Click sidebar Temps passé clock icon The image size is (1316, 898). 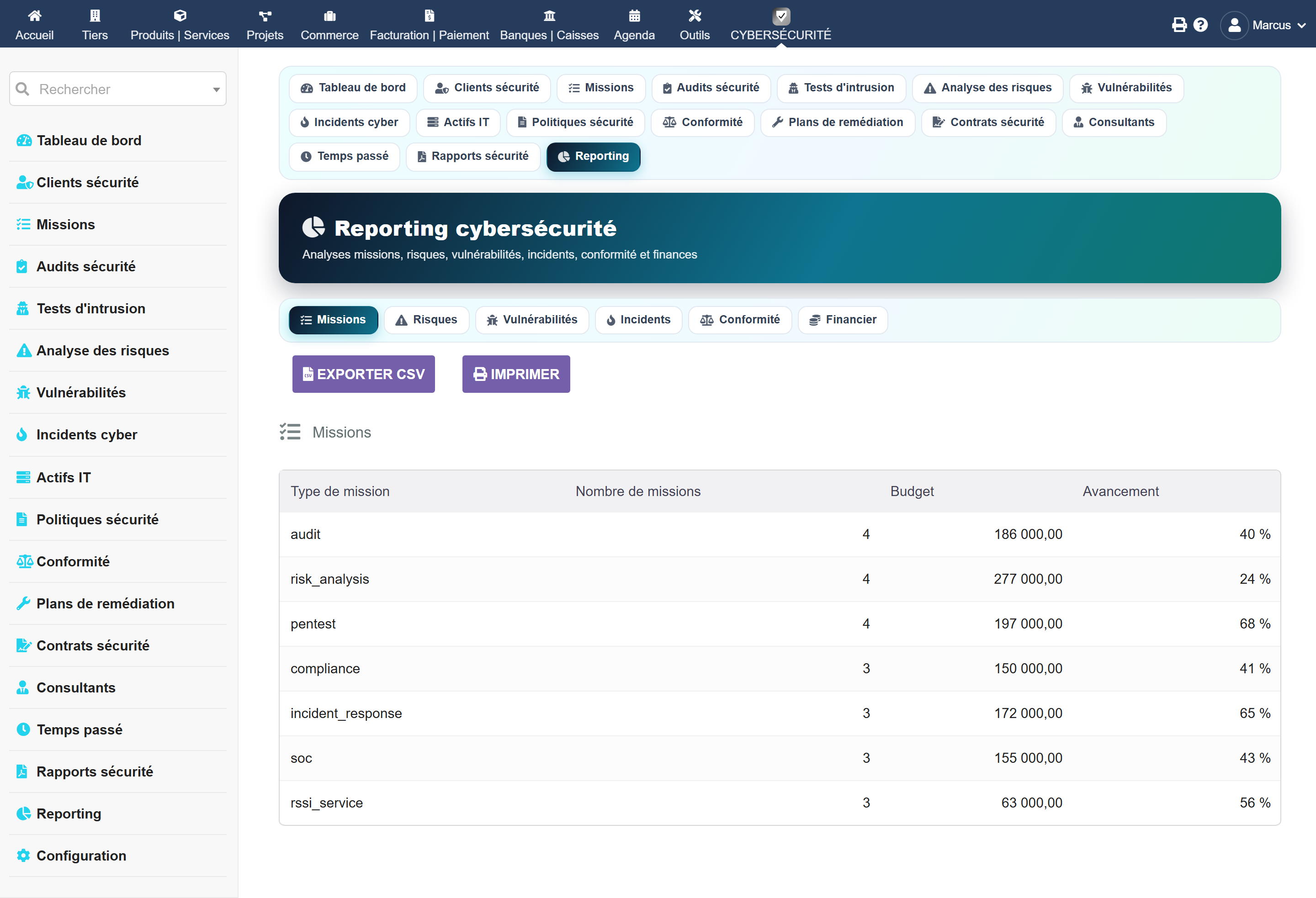pos(23,729)
